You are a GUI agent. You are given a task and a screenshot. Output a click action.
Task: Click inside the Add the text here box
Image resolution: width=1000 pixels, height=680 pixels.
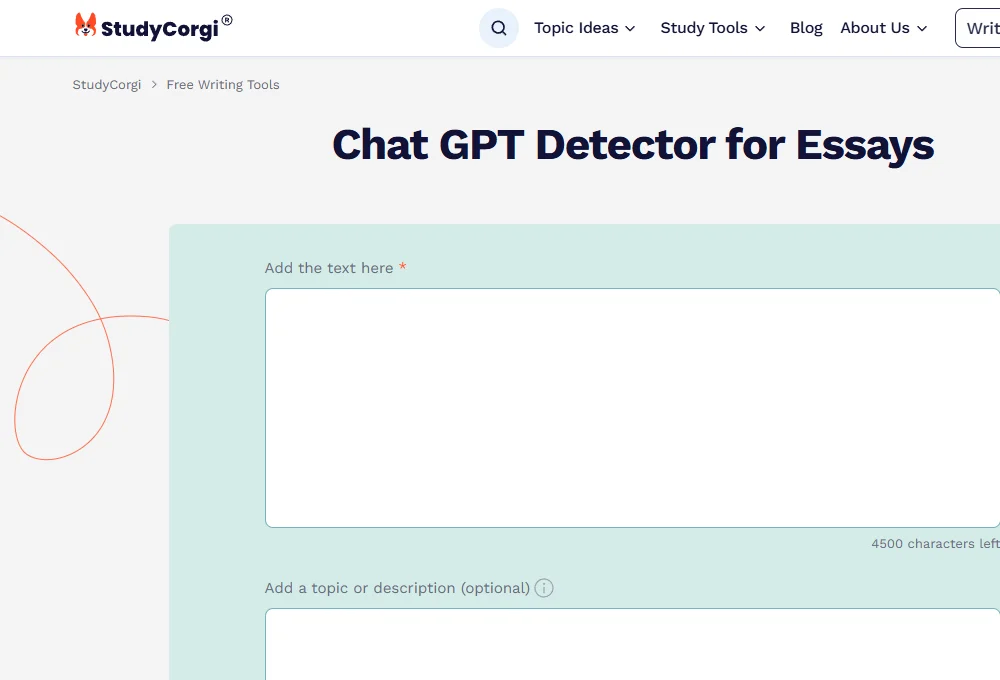[633, 408]
